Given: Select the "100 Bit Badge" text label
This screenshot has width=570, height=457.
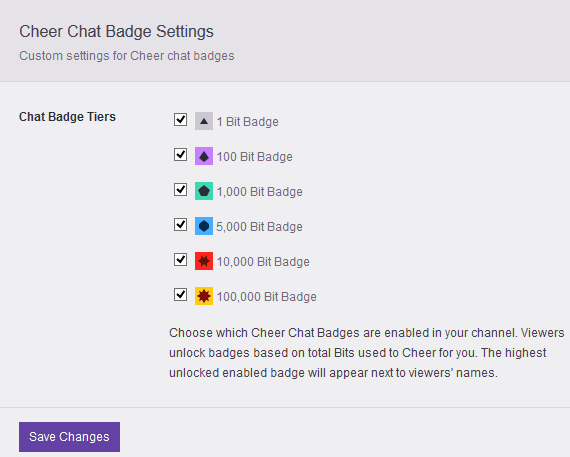Looking at the screenshot, I should (x=254, y=157).
